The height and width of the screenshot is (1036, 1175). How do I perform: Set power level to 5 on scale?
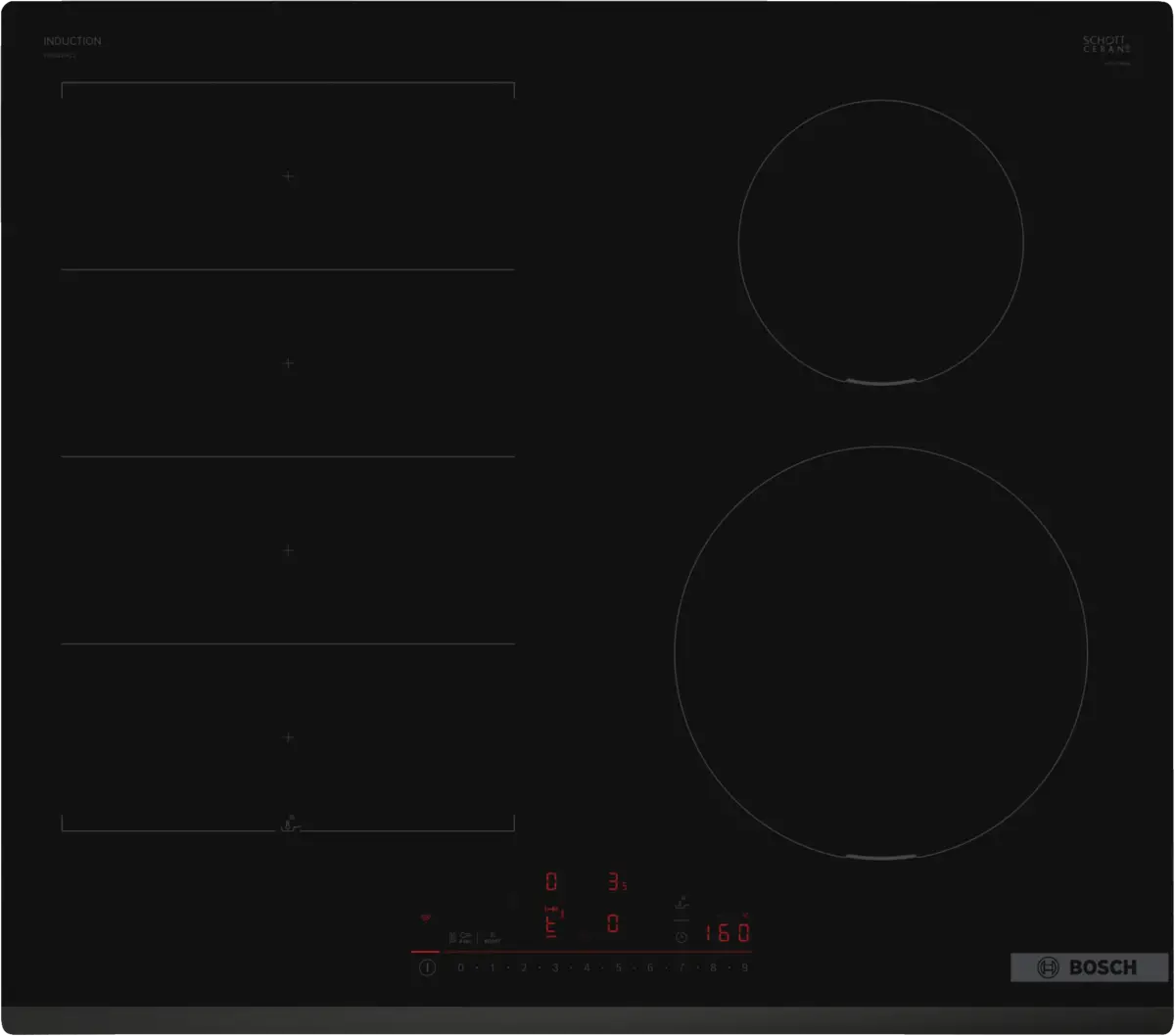click(618, 967)
